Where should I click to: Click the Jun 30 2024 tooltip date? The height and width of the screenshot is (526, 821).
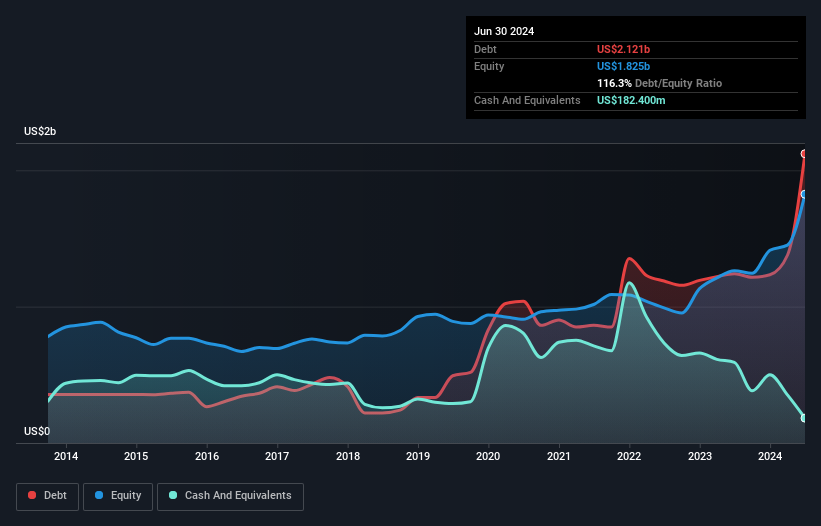point(504,31)
